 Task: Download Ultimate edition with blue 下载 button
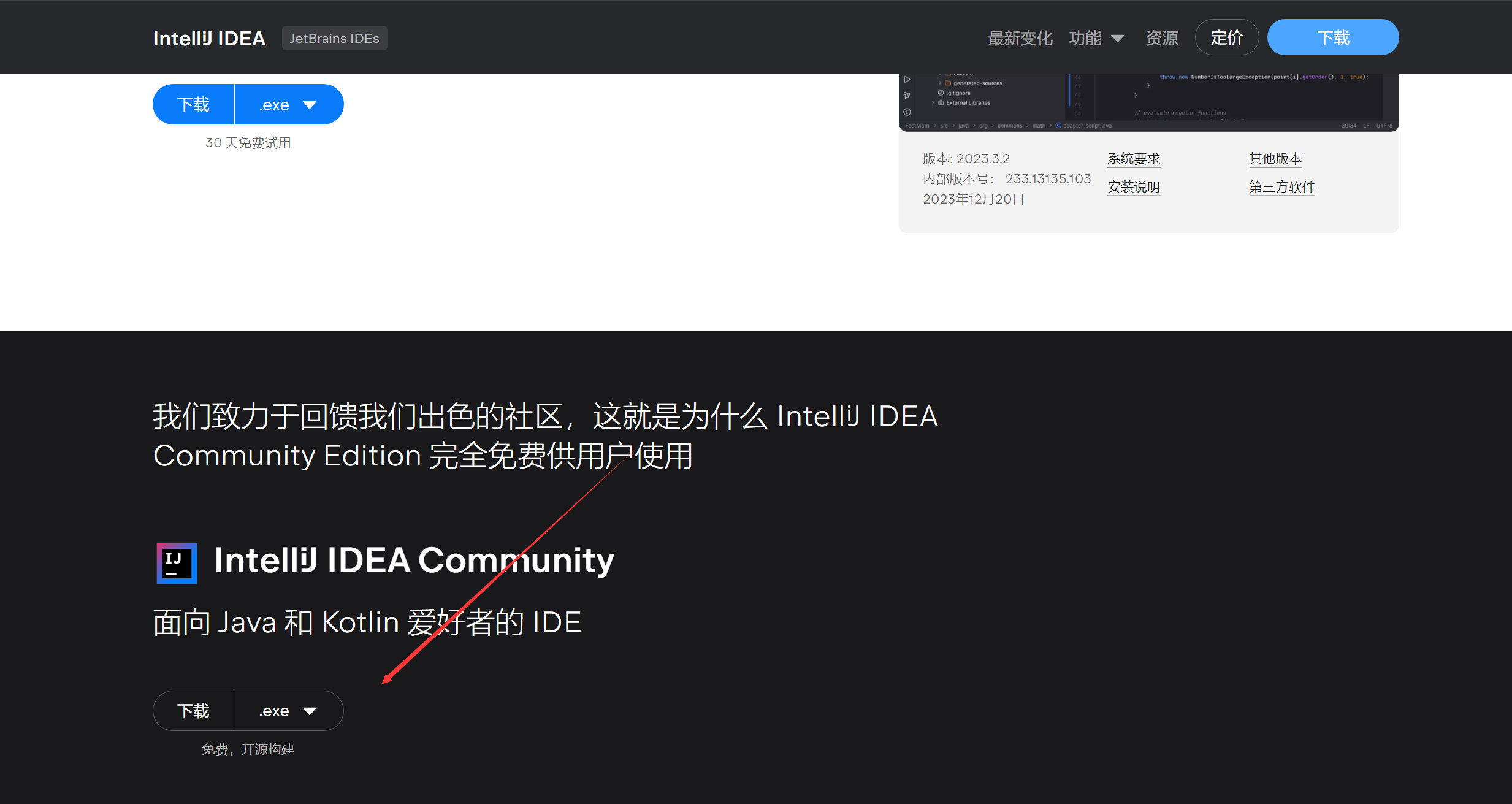[x=193, y=104]
